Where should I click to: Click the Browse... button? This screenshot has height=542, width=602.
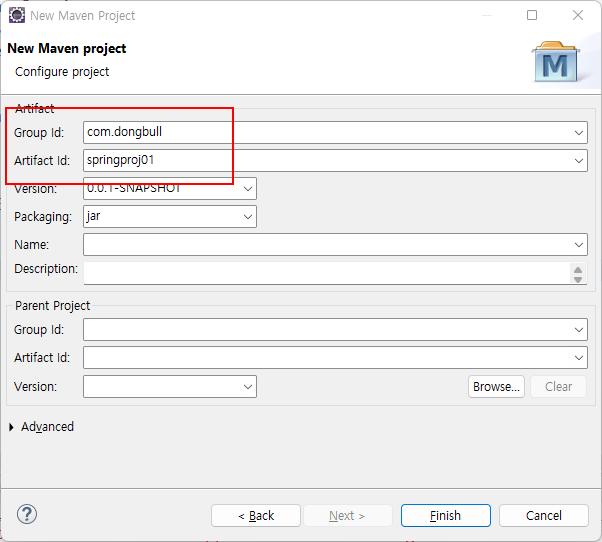coord(496,387)
